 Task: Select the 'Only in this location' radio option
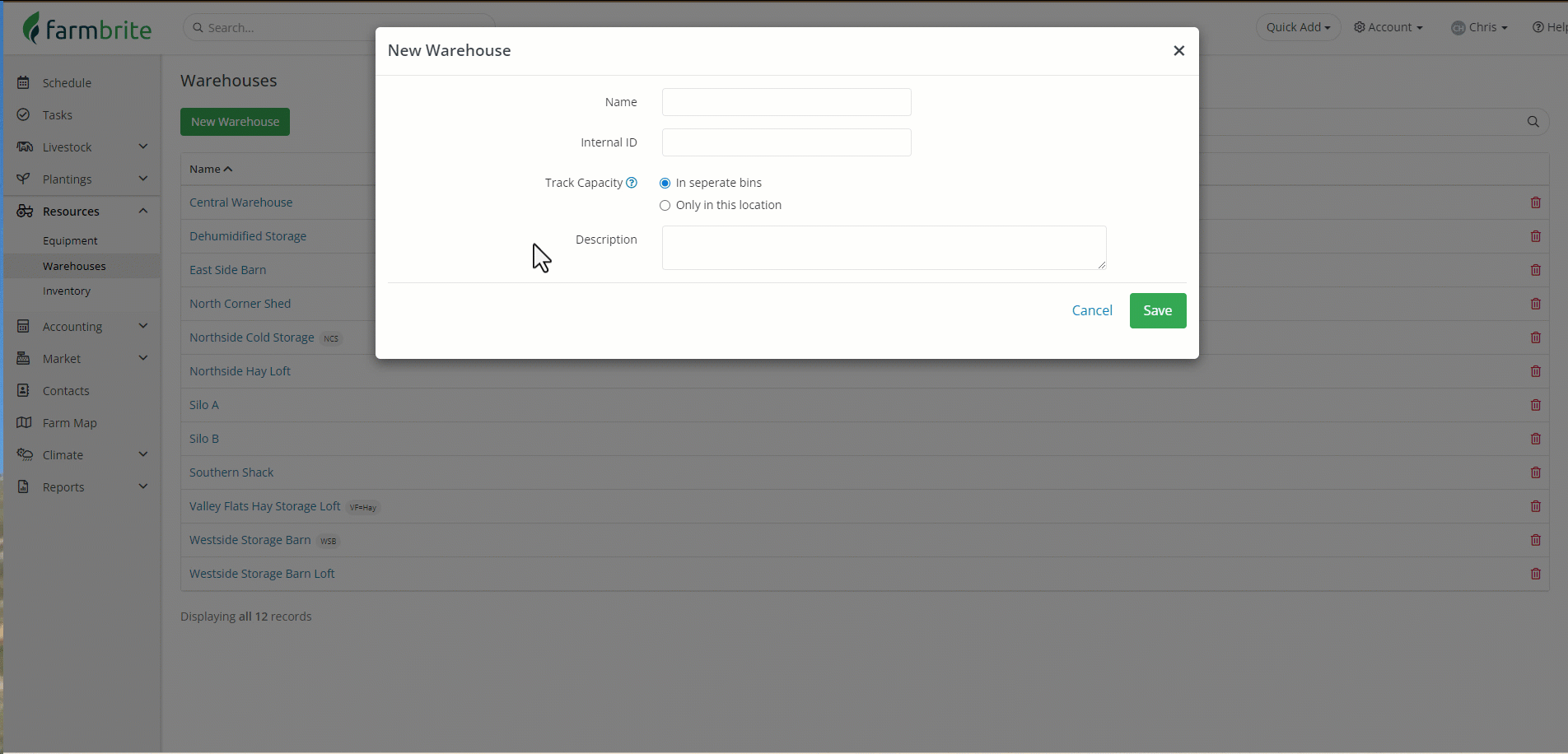point(665,206)
